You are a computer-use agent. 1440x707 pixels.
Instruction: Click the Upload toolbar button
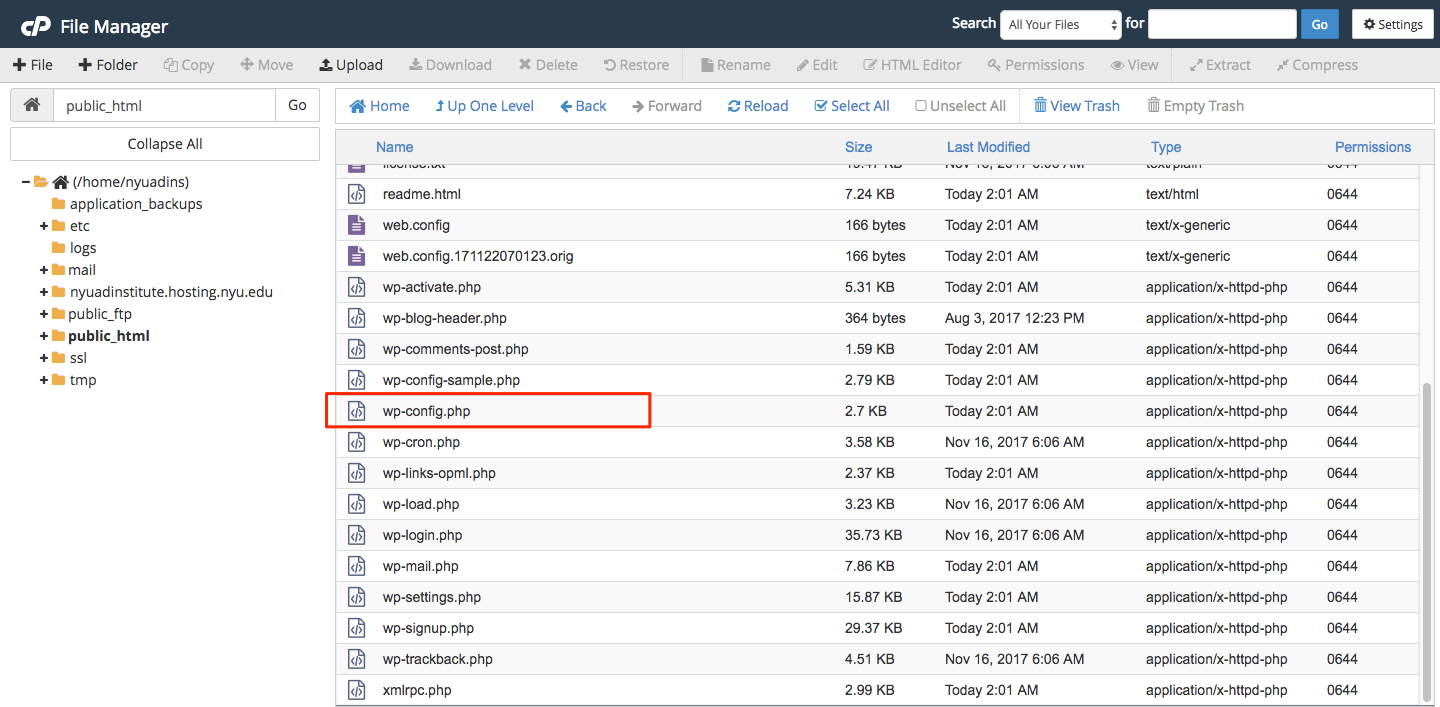click(x=351, y=65)
